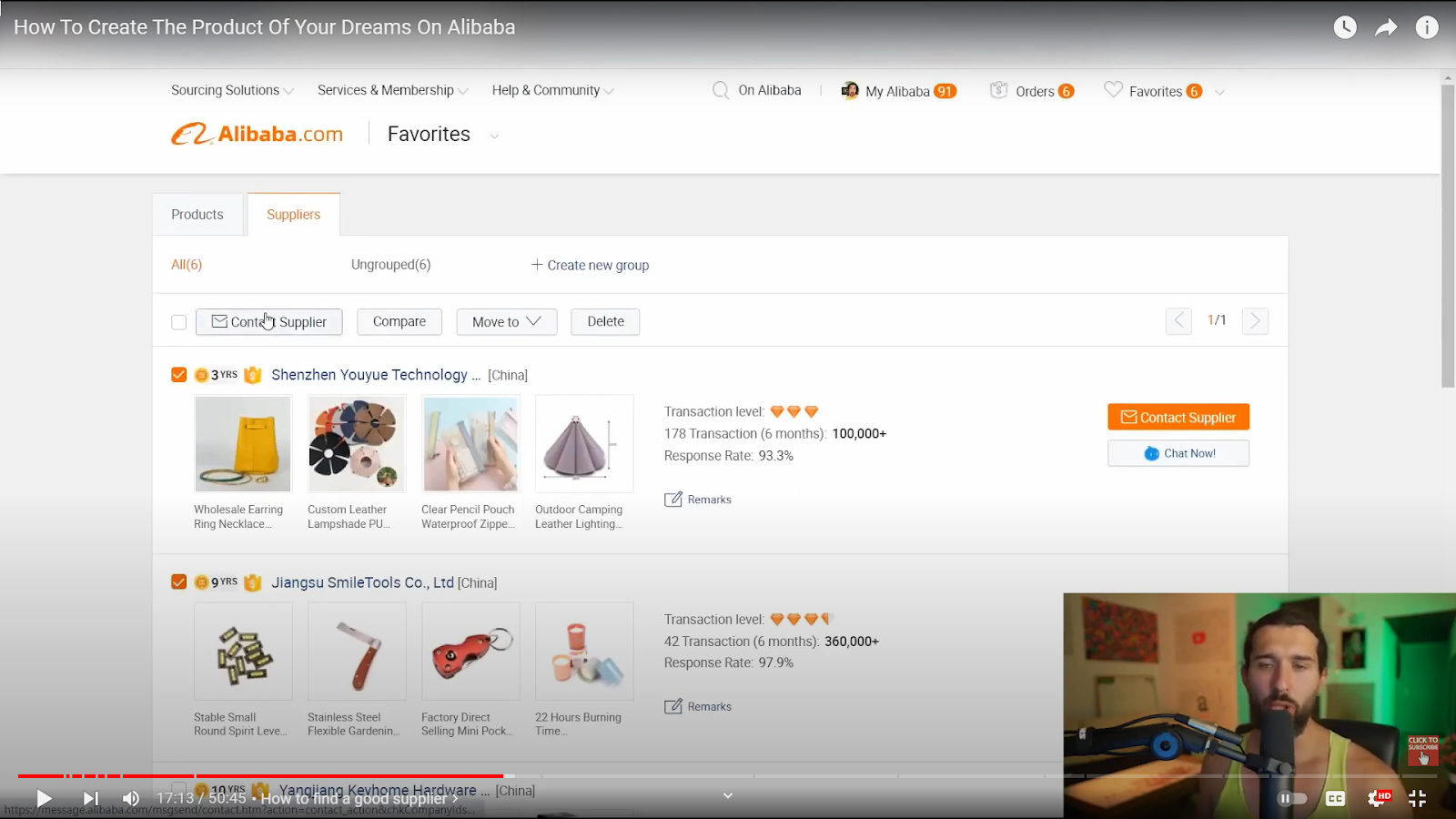This screenshot has height=819, width=1456.
Task: Click the Orders clipboard icon
Action: pyautogui.click(x=999, y=90)
